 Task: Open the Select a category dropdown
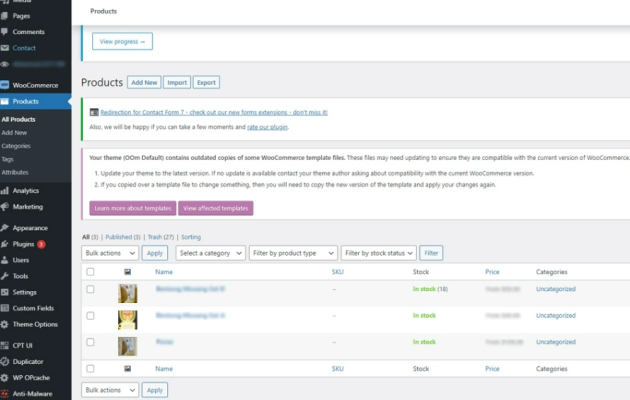pyautogui.click(x=211, y=253)
